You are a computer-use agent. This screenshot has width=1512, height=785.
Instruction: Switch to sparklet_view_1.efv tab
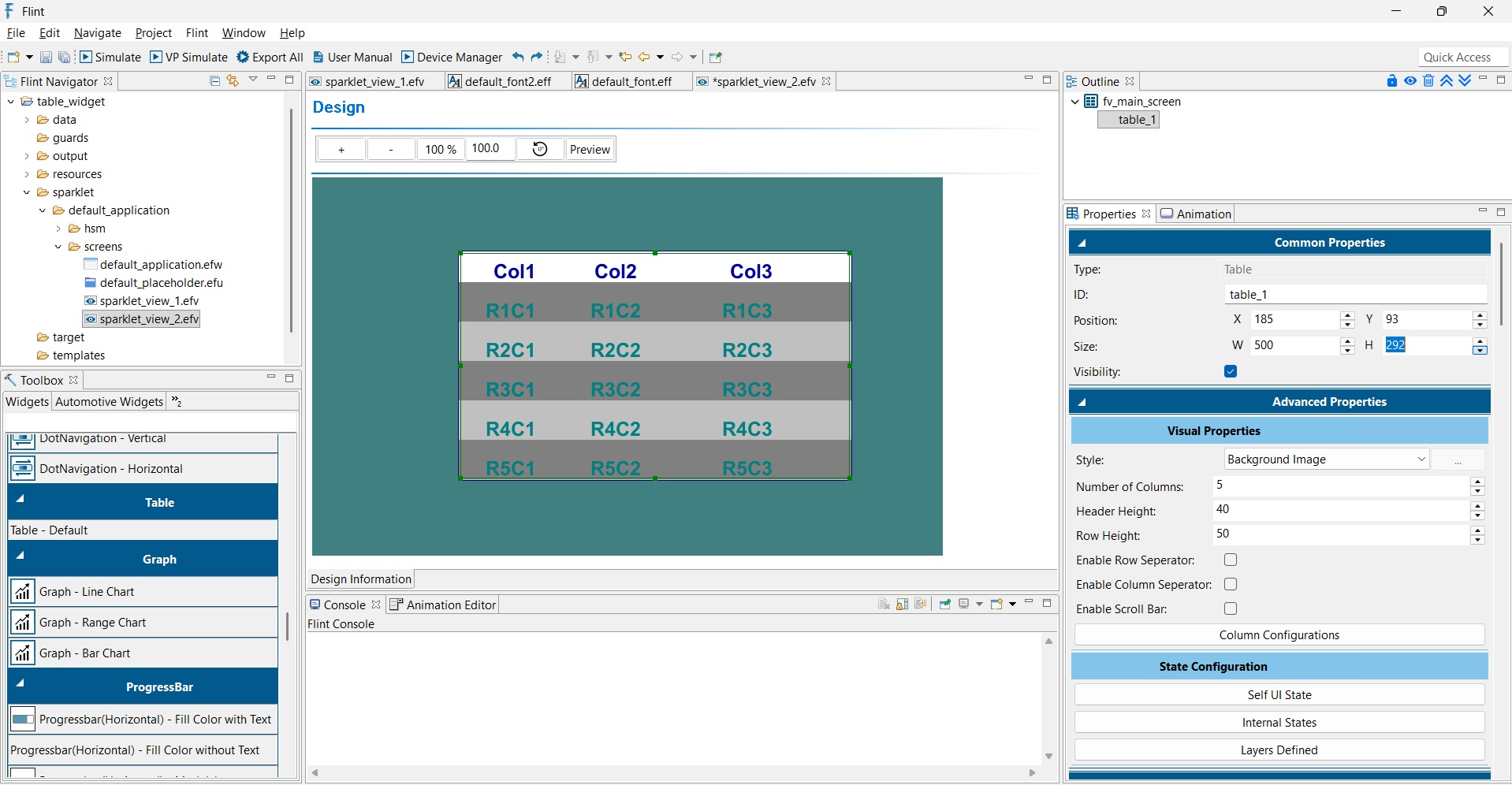tap(374, 82)
